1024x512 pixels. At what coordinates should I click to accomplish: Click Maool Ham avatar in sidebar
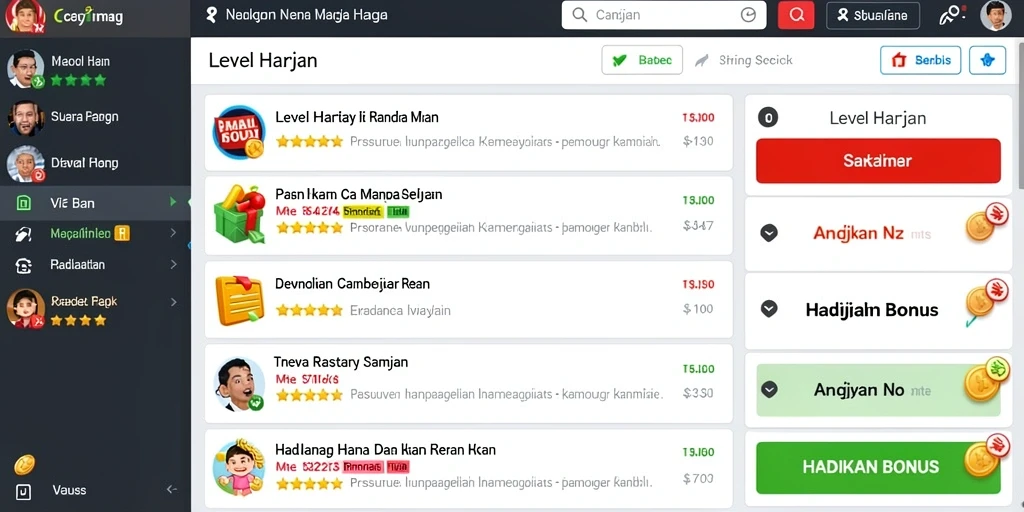pyautogui.click(x=25, y=69)
